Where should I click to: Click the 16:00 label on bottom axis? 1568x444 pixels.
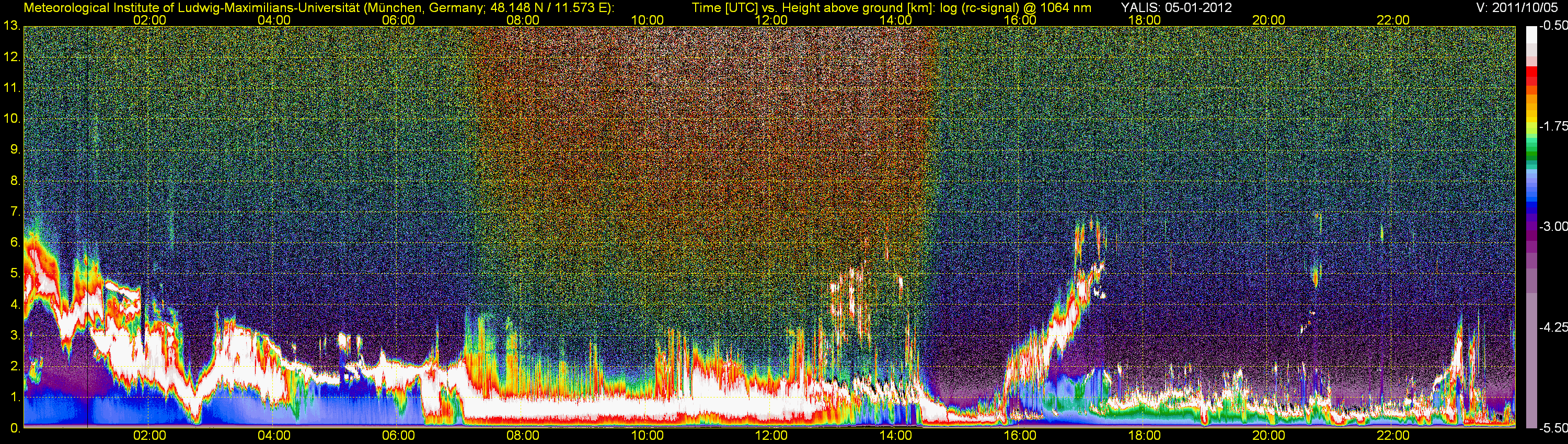tap(1020, 436)
